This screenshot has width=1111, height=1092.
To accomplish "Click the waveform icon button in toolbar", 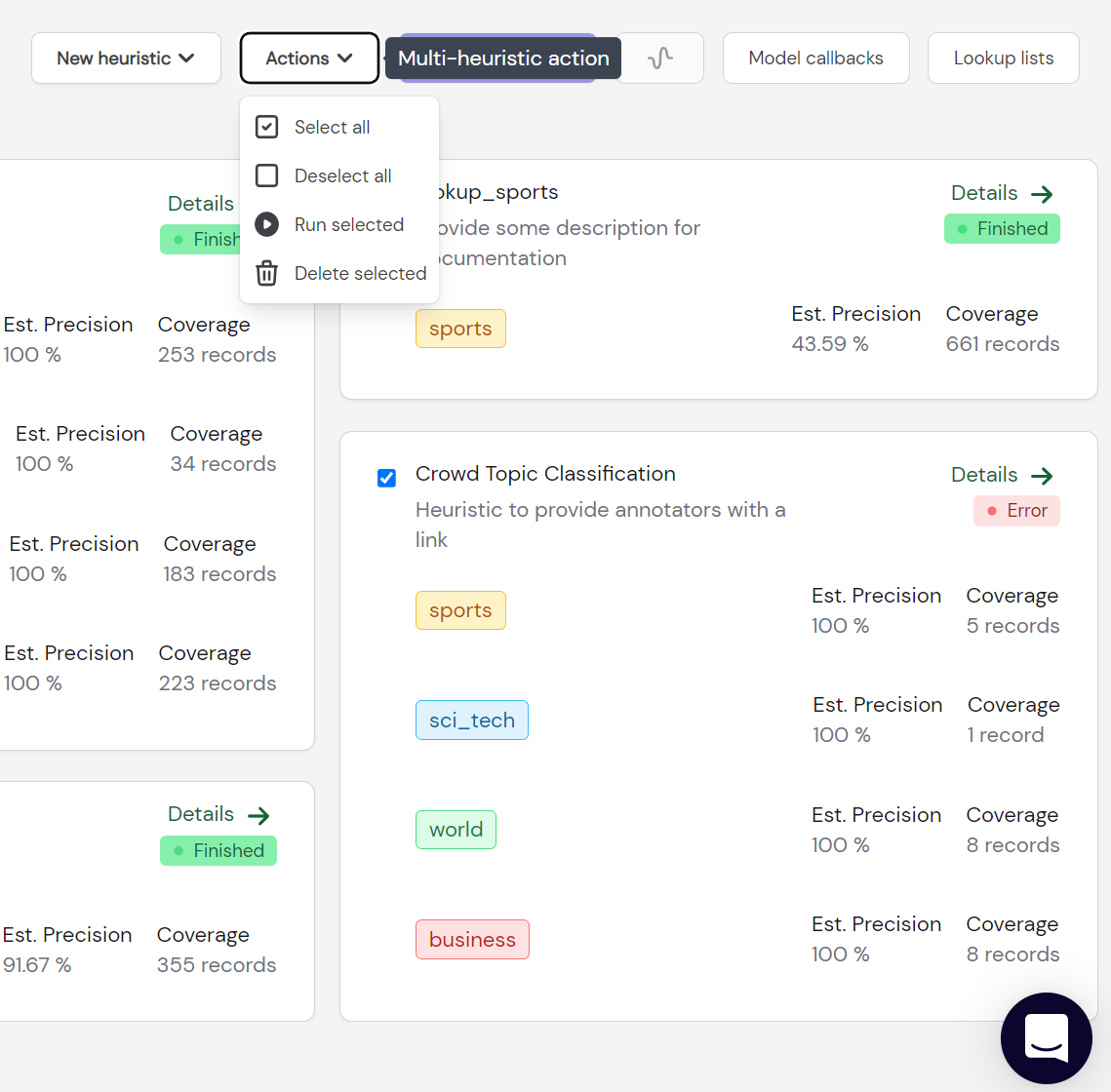I will click(659, 58).
